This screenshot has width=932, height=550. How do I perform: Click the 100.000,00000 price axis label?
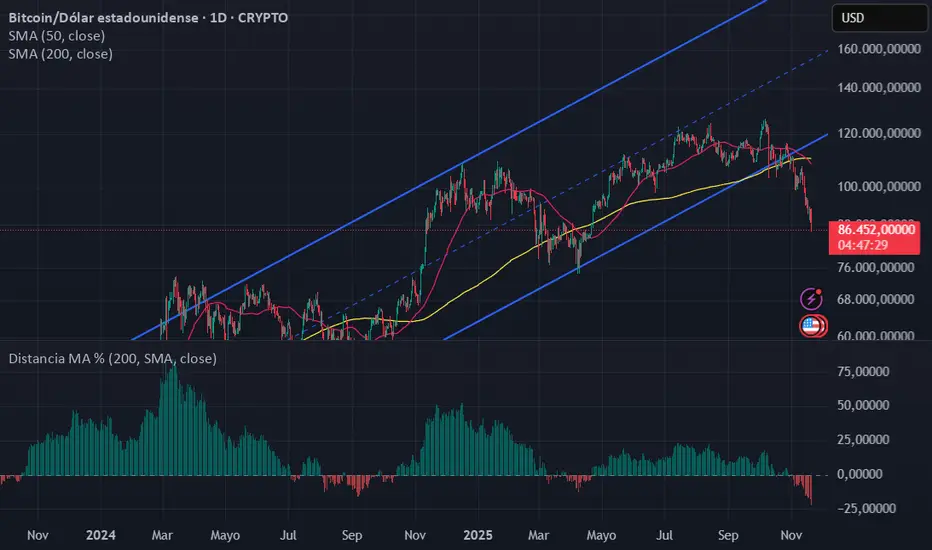(x=879, y=187)
